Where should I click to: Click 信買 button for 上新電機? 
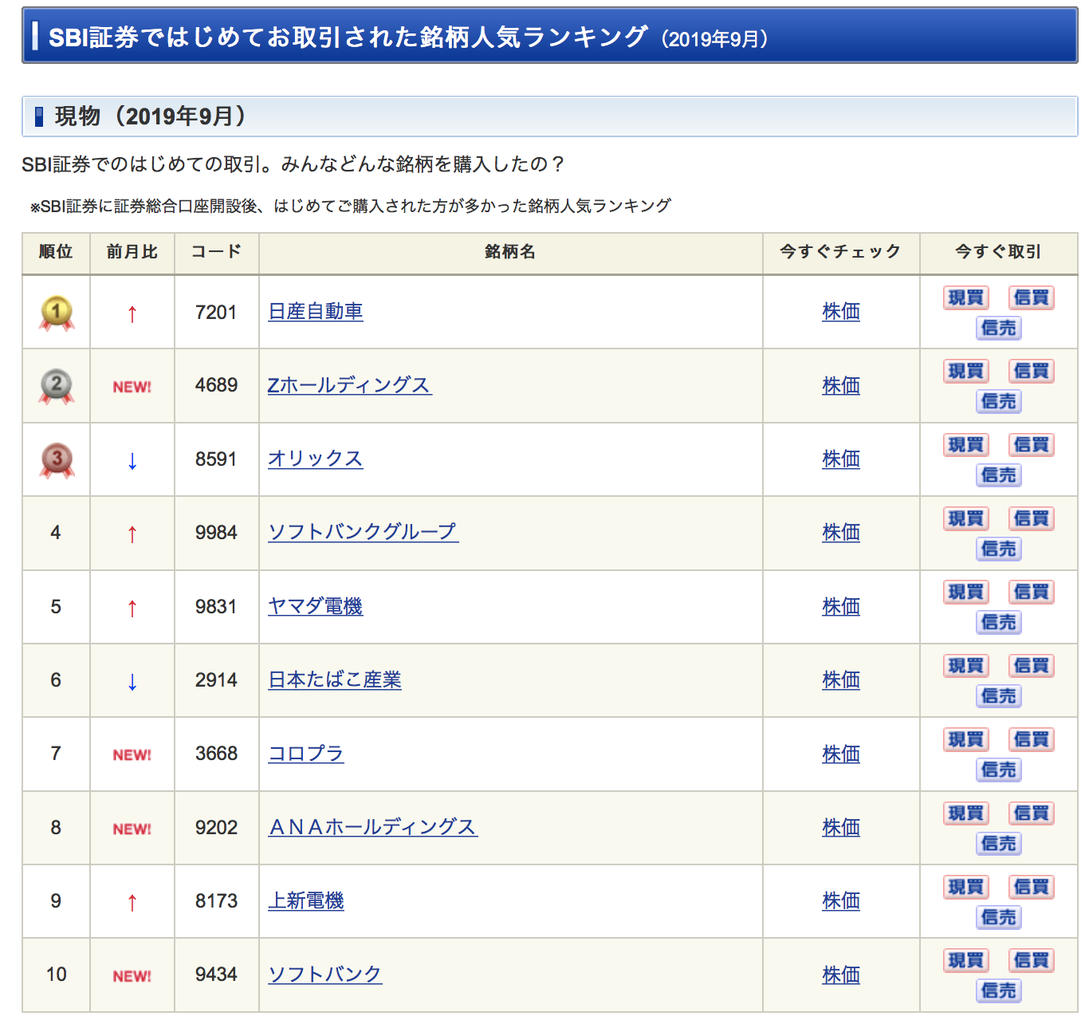click(x=1031, y=886)
